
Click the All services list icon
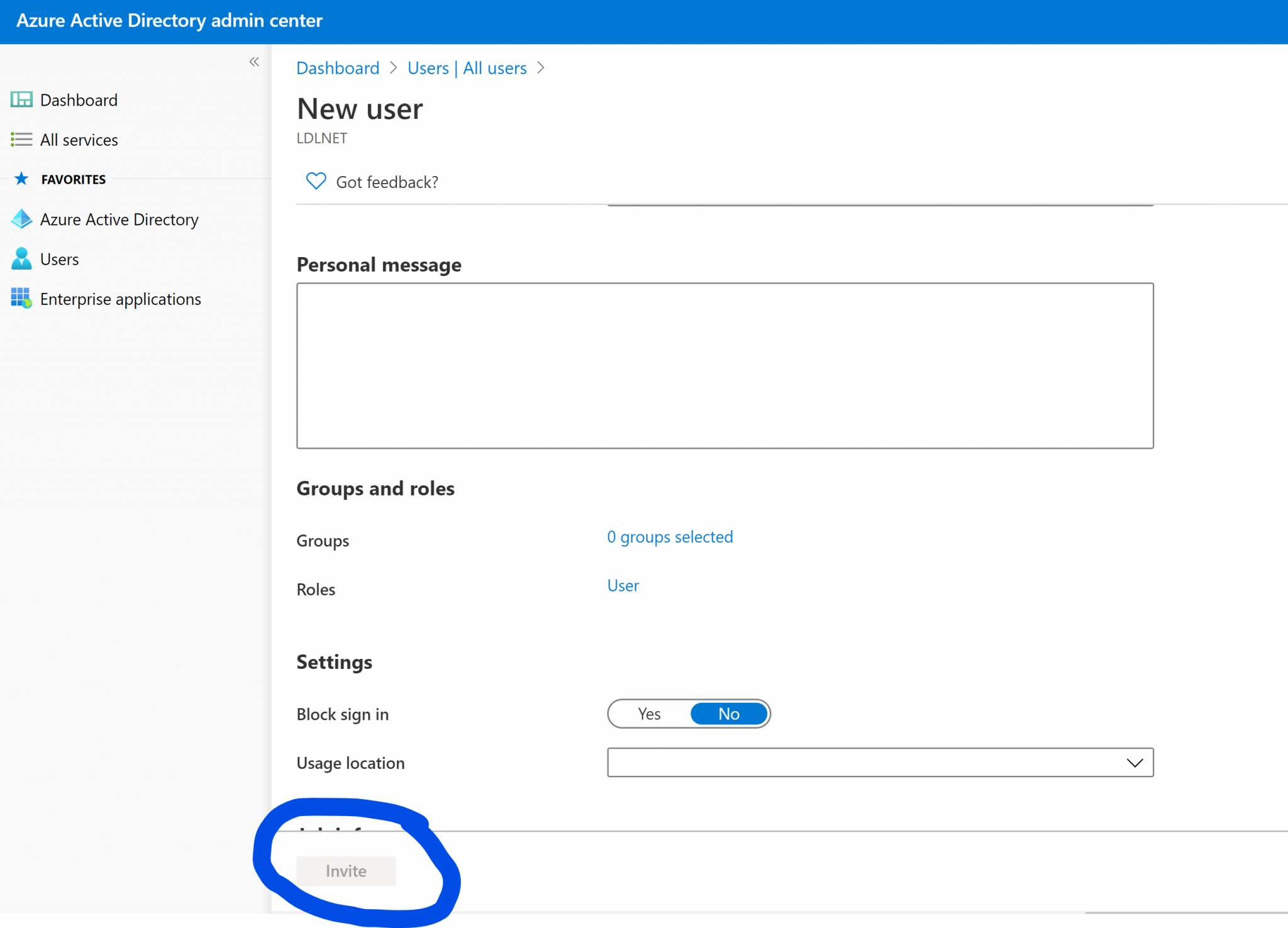tap(21, 140)
